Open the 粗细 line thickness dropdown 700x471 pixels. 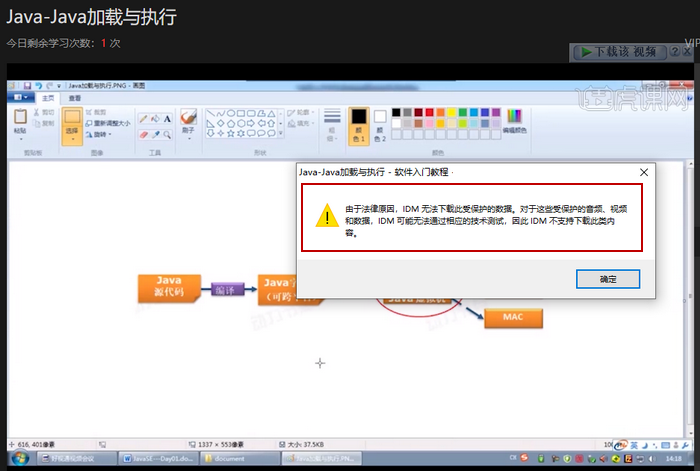tap(332, 125)
